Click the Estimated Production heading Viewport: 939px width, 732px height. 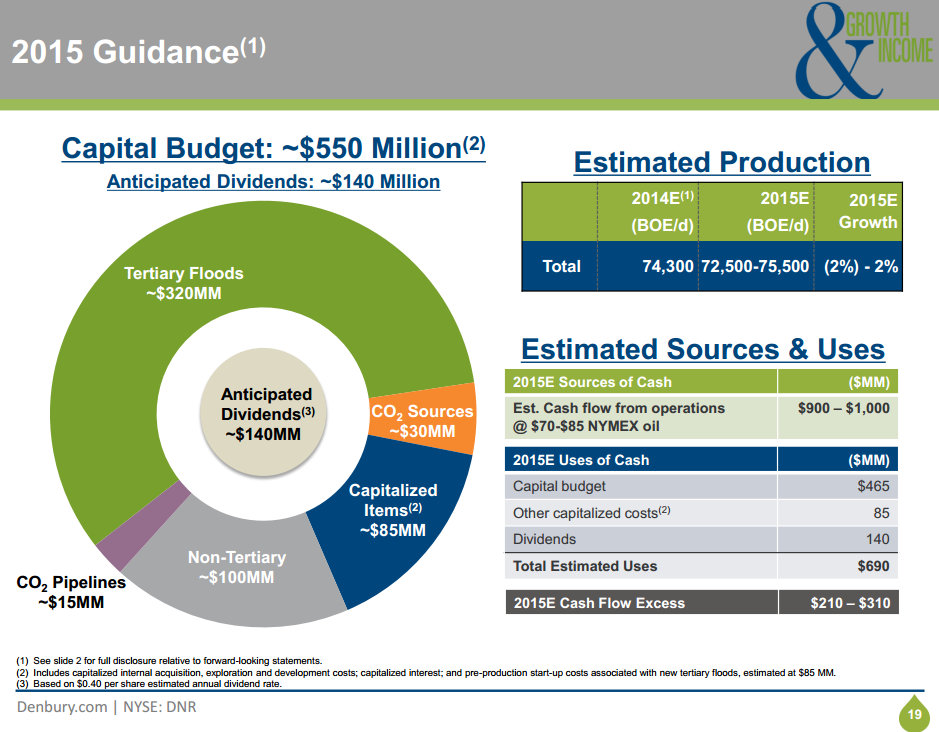click(721, 162)
